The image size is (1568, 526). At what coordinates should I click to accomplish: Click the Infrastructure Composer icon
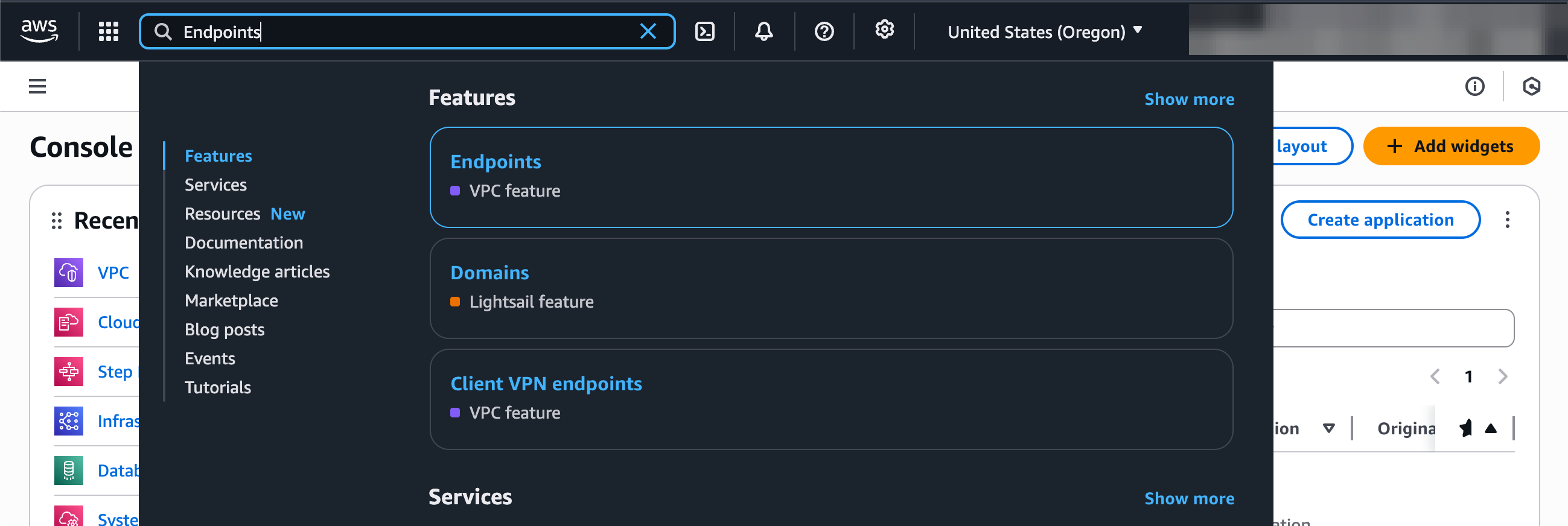click(x=69, y=421)
